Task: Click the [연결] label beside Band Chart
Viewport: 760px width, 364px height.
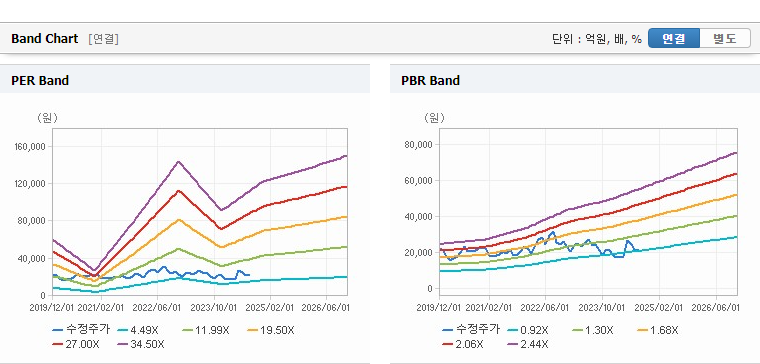Action: click(x=103, y=39)
